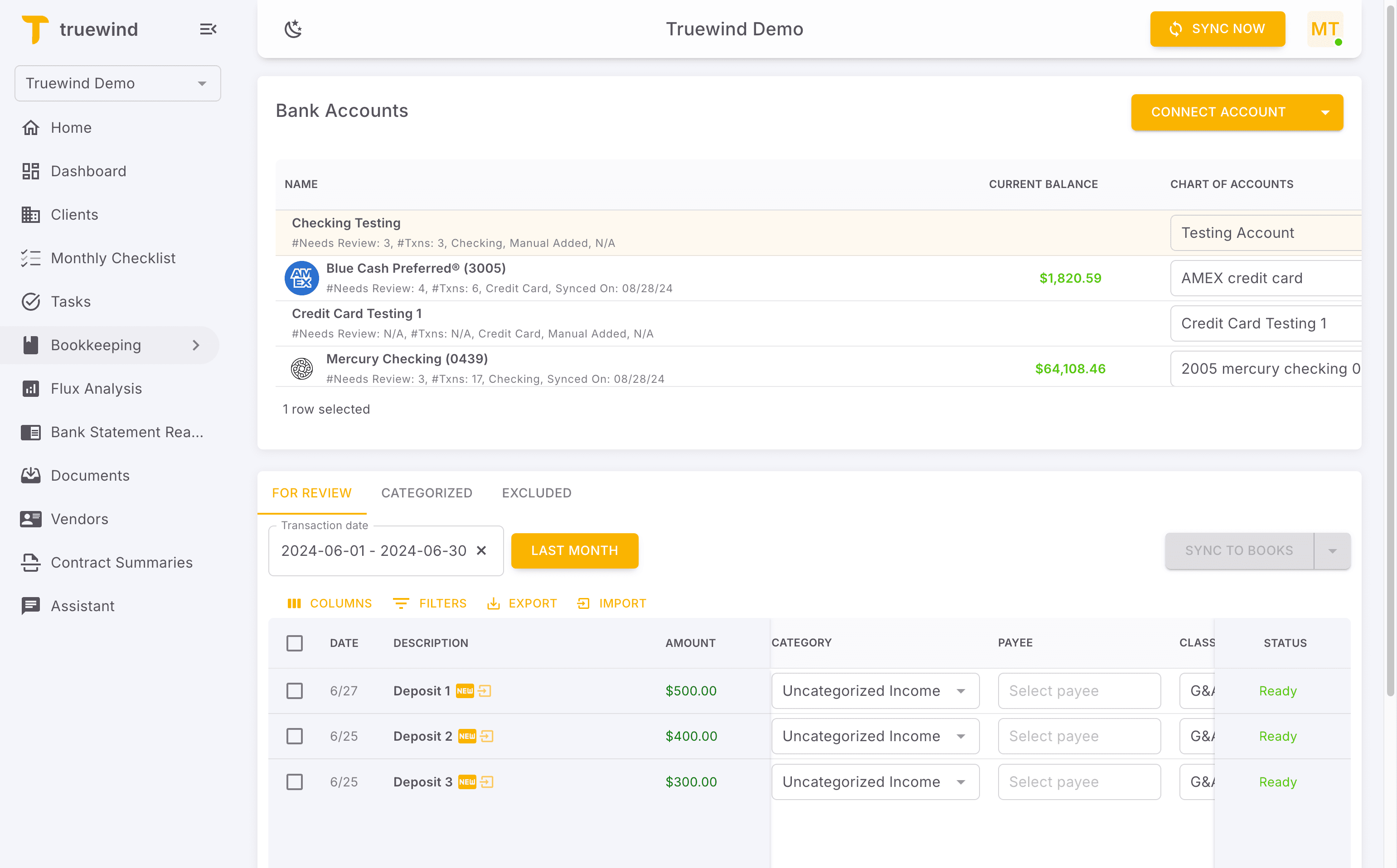Select the checkbox next to Deposit 3

(x=295, y=781)
